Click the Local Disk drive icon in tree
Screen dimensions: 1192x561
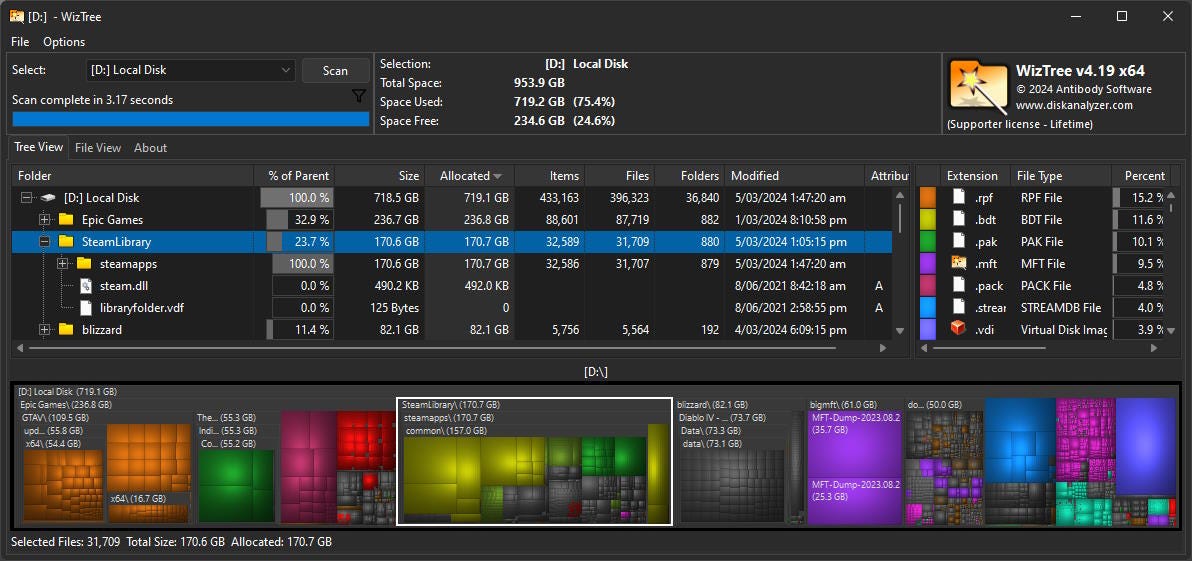[x=49, y=198]
